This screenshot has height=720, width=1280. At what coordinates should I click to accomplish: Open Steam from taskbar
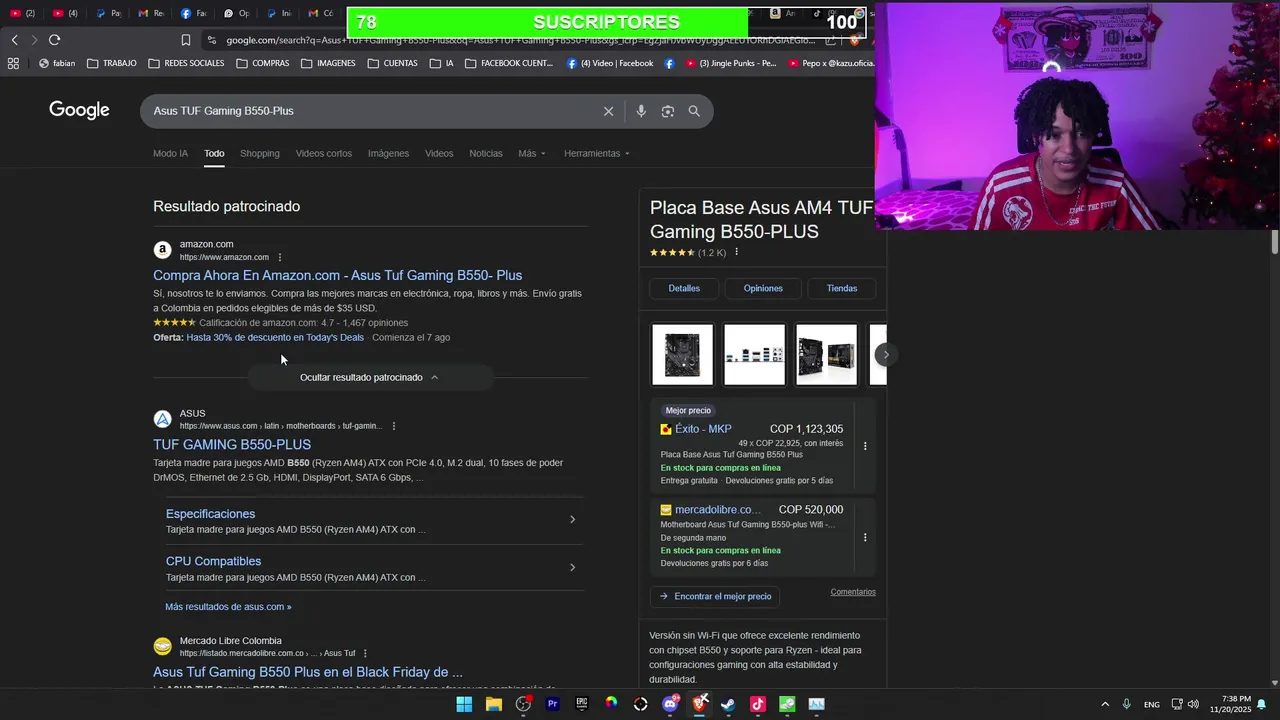(x=728, y=704)
